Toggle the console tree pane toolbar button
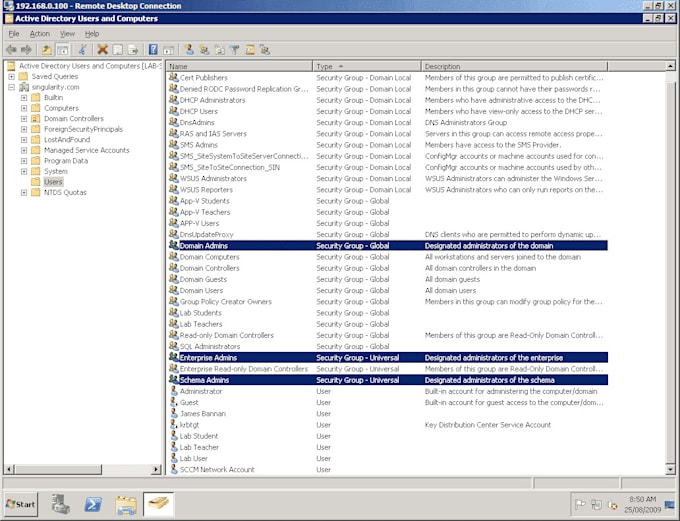 62,50
